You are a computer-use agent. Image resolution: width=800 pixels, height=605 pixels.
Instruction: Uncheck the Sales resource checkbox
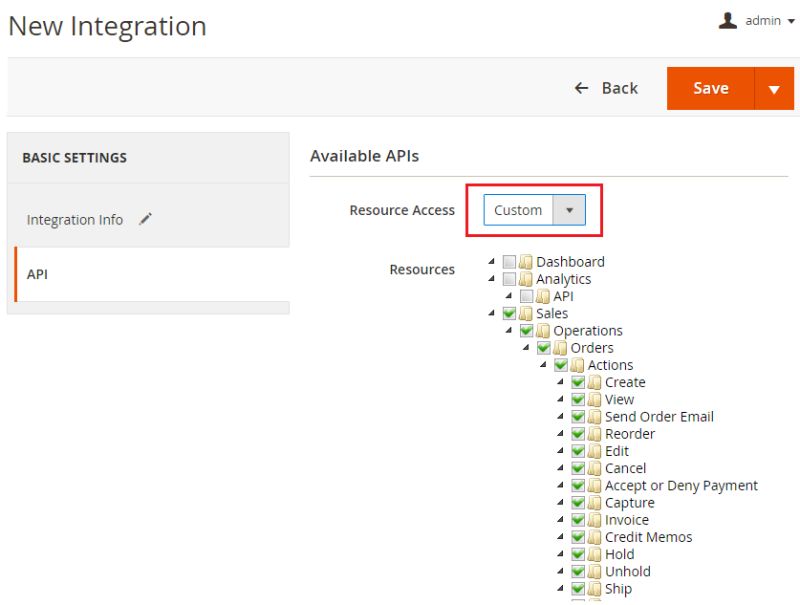(x=509, y=313)
